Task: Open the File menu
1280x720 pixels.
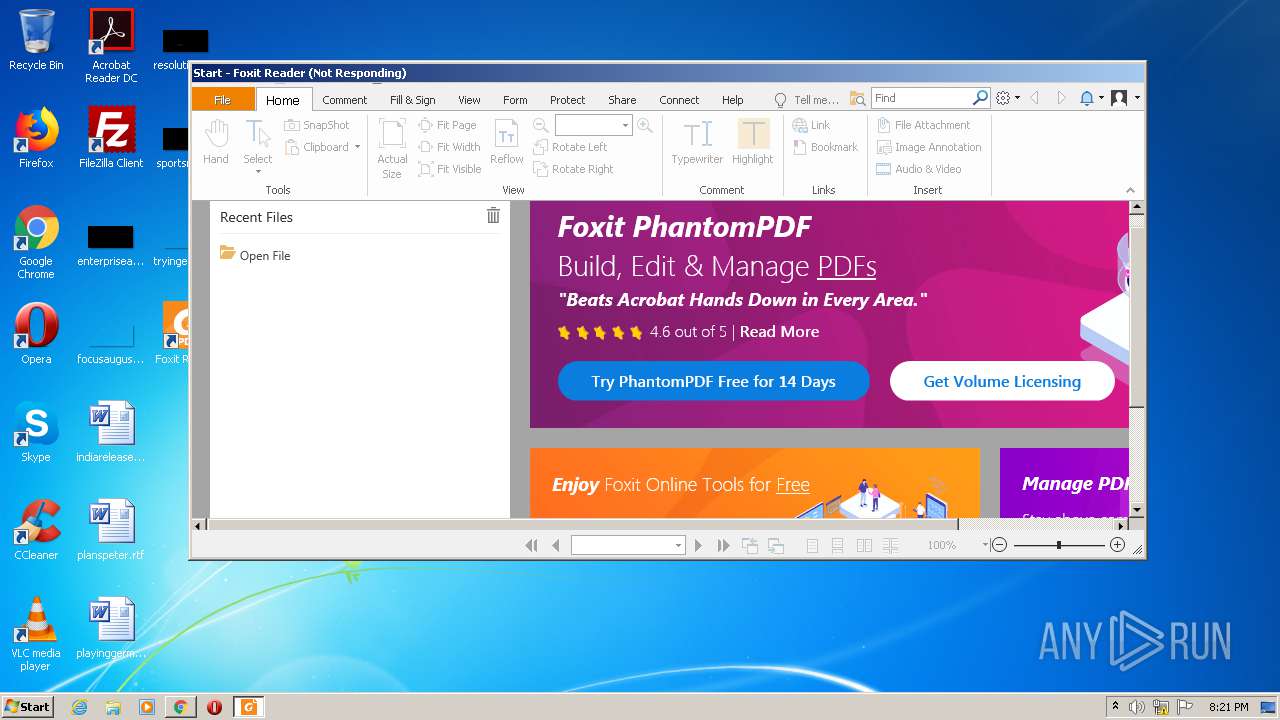Action: (222, 99)
